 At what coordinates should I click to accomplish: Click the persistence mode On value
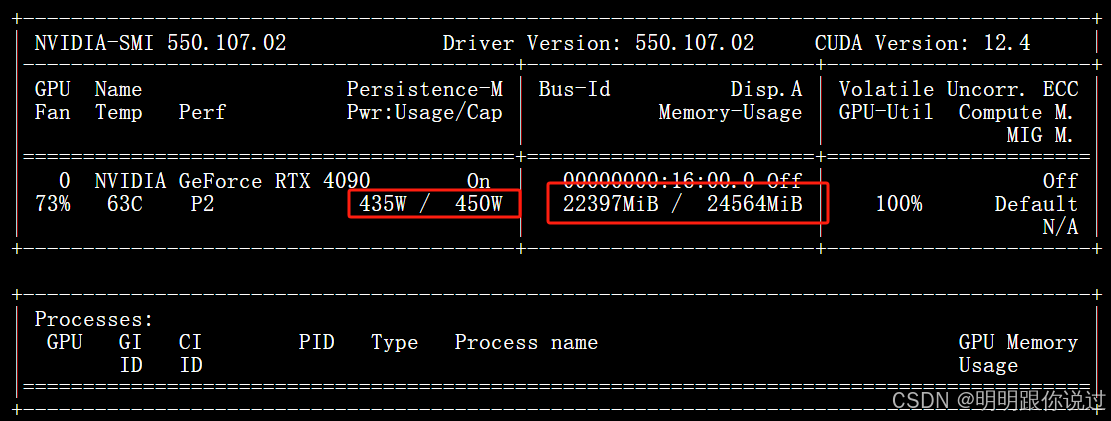[x=478, y=181]
